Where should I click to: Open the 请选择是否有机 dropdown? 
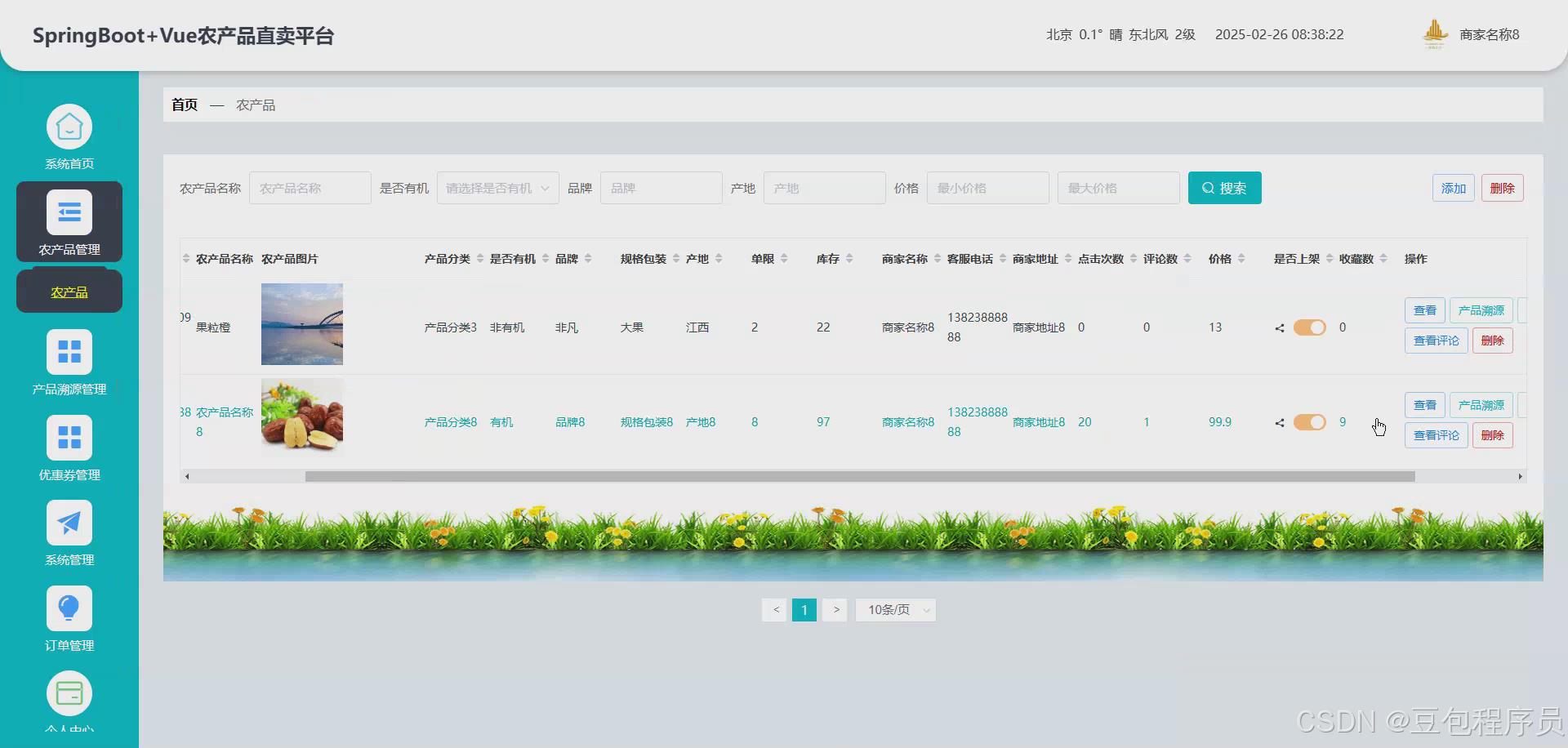pos(497,188)
